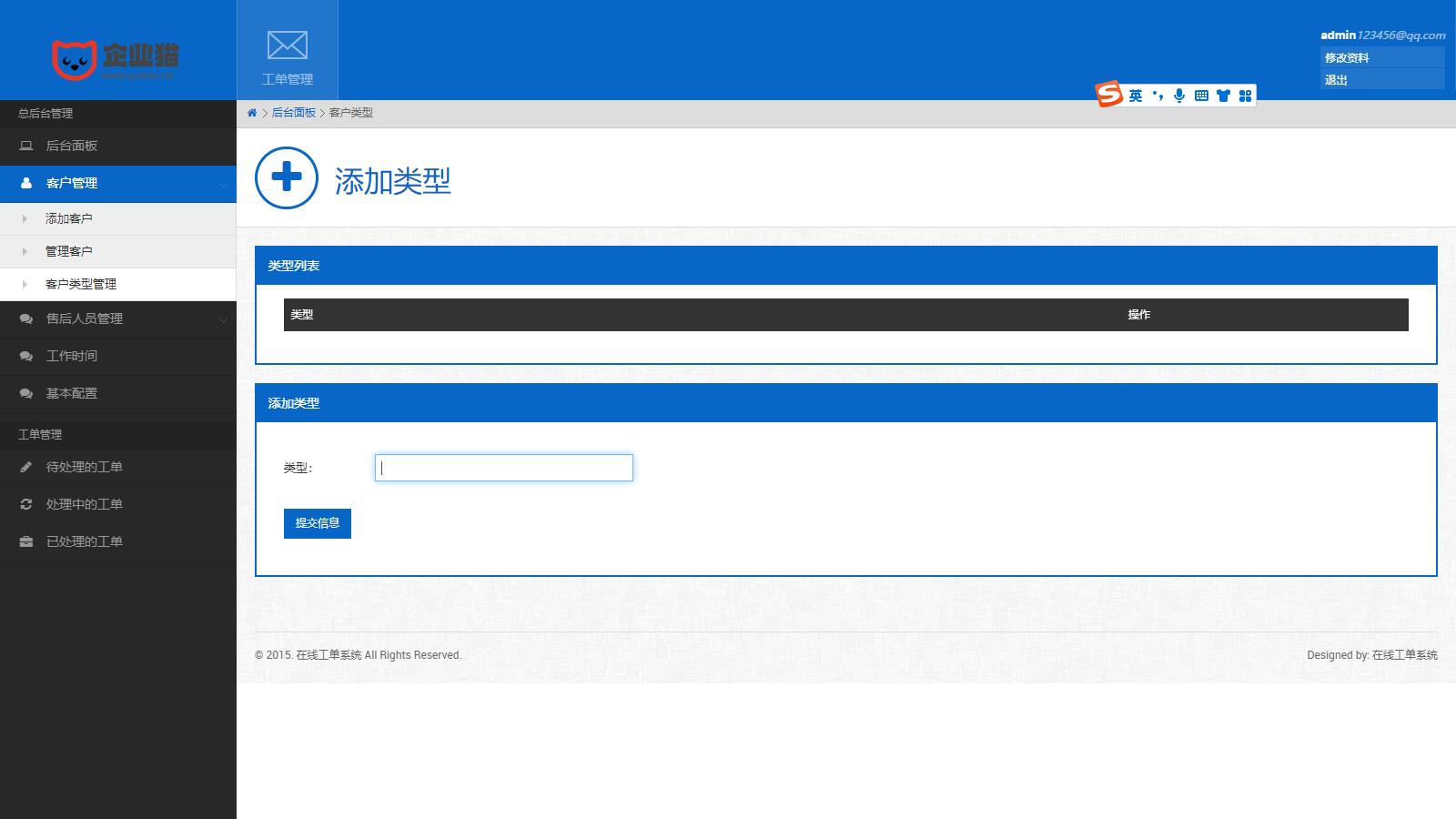The height and width of the screenshot is (819, 1456).
Task: Click the microphone icon in IME toolbar
Action: 1179,96
